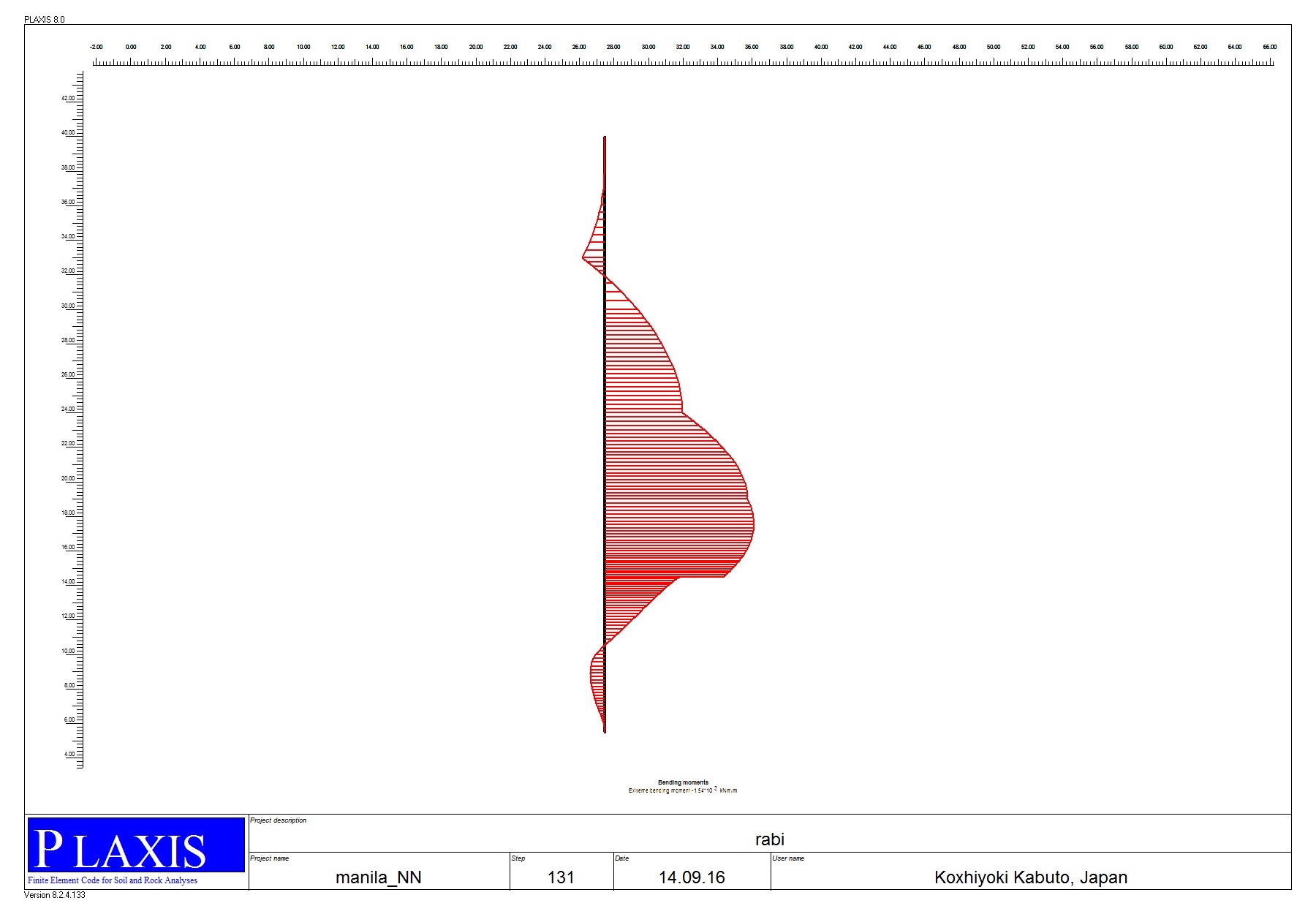
Task: Click "36.00" on the vertical ruler
Action: 68,202
